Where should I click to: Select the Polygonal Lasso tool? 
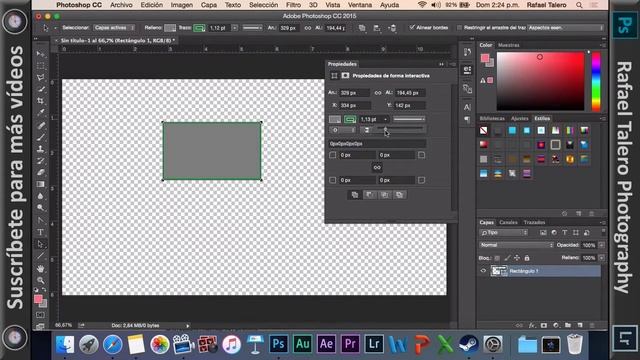click(x=40, y=78)
